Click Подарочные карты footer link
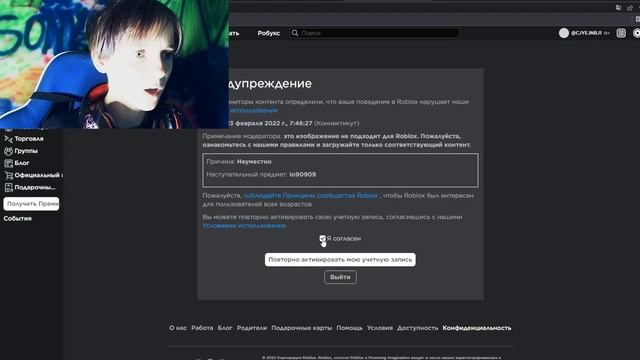Image resolution: width=640 pixels, height=360 pixels. pos(302,328)
